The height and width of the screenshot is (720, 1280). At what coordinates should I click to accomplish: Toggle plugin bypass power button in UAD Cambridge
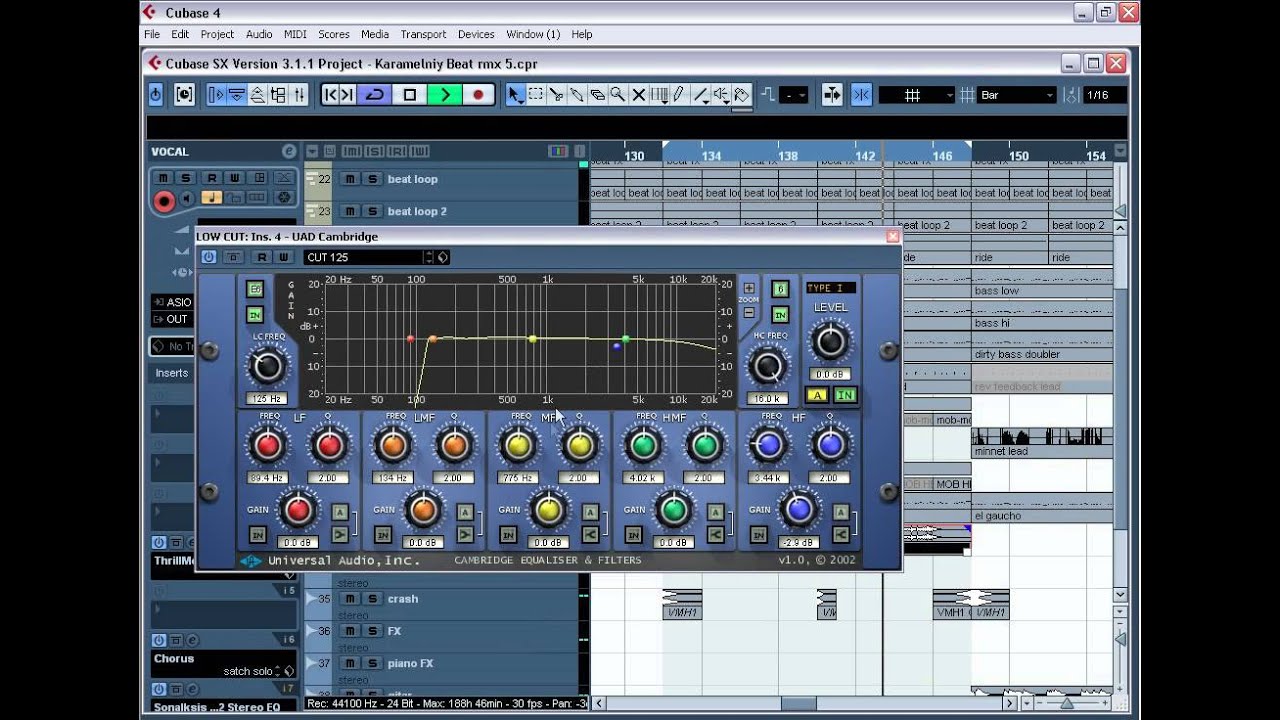click(x=208, y=257)
